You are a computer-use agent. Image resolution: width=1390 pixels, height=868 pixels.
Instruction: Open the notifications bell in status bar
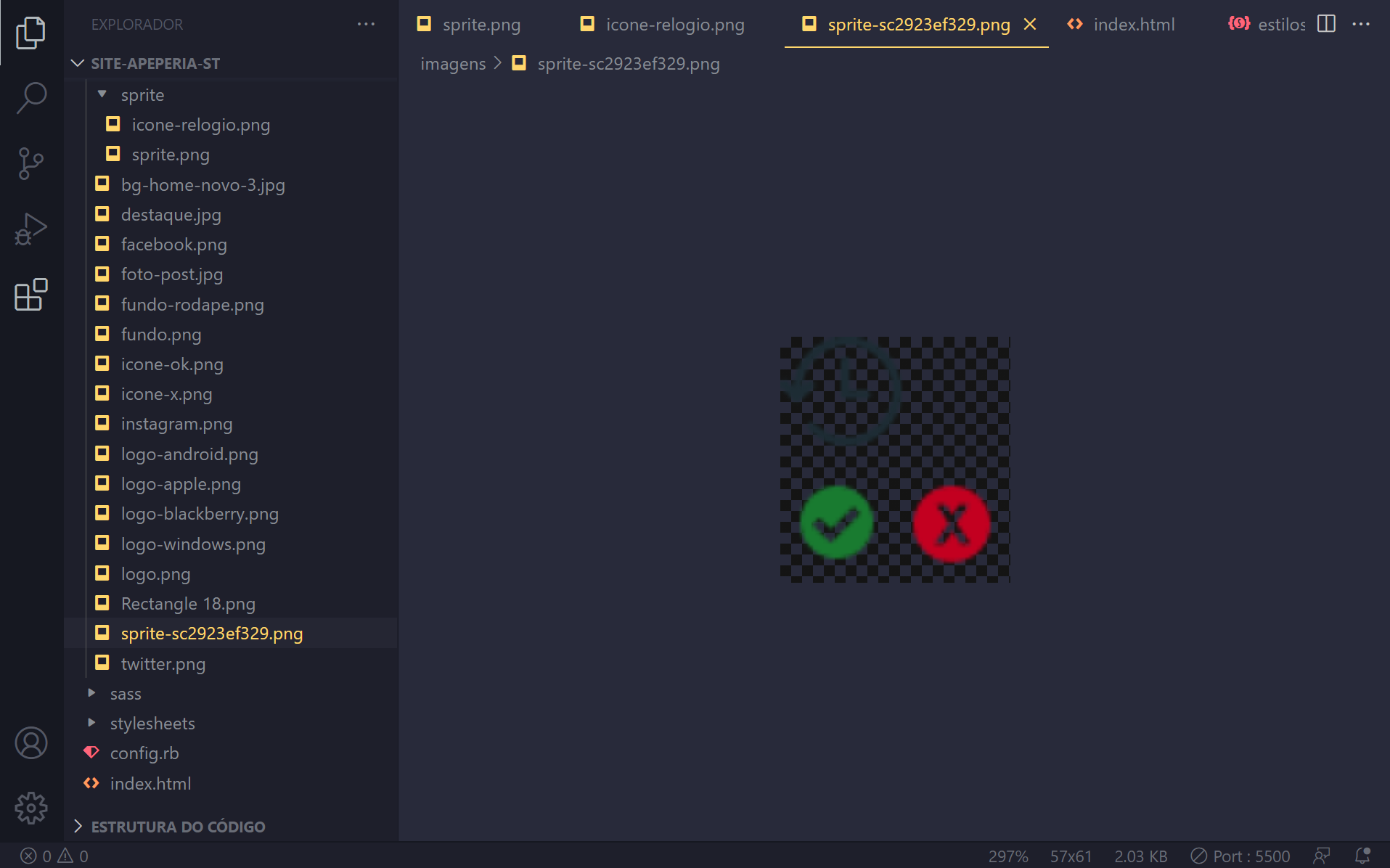(x=1362, y=856)
